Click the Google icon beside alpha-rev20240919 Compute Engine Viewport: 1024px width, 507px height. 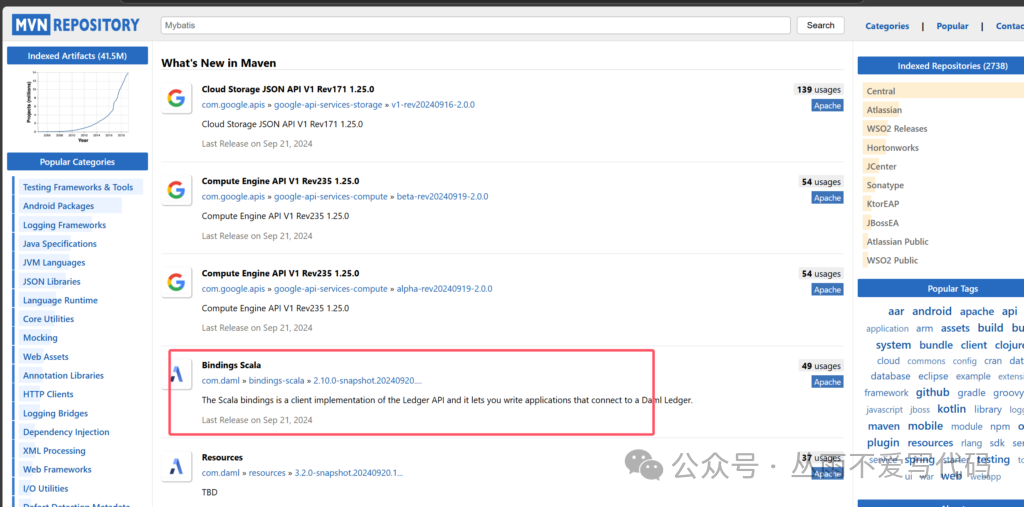[176, 282]
